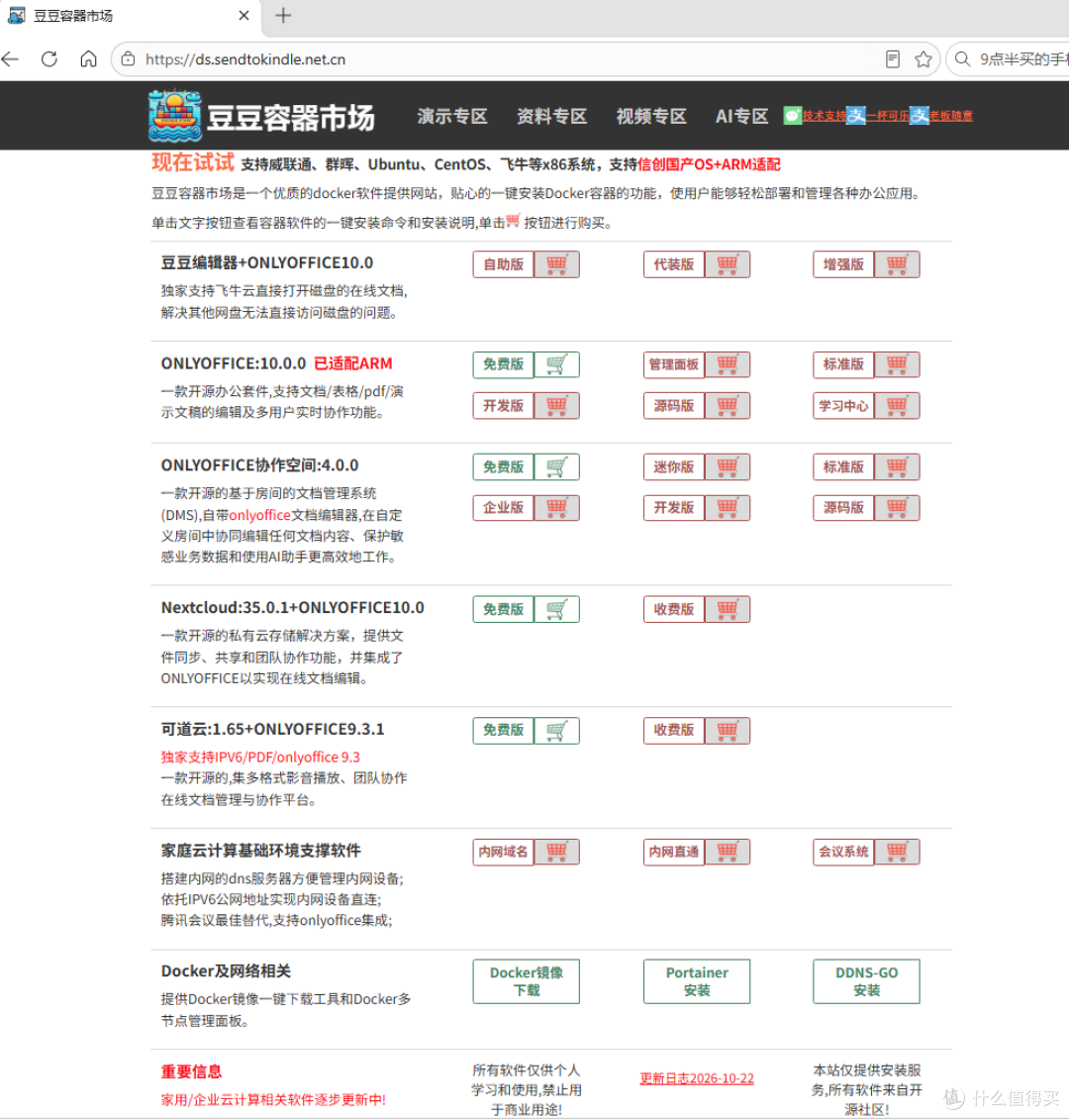The image size is (1069, 1120).
Task: Click green cart beside ONLYOFFICE:10.0.0 免费版
Action: click(x=556, y=365)
